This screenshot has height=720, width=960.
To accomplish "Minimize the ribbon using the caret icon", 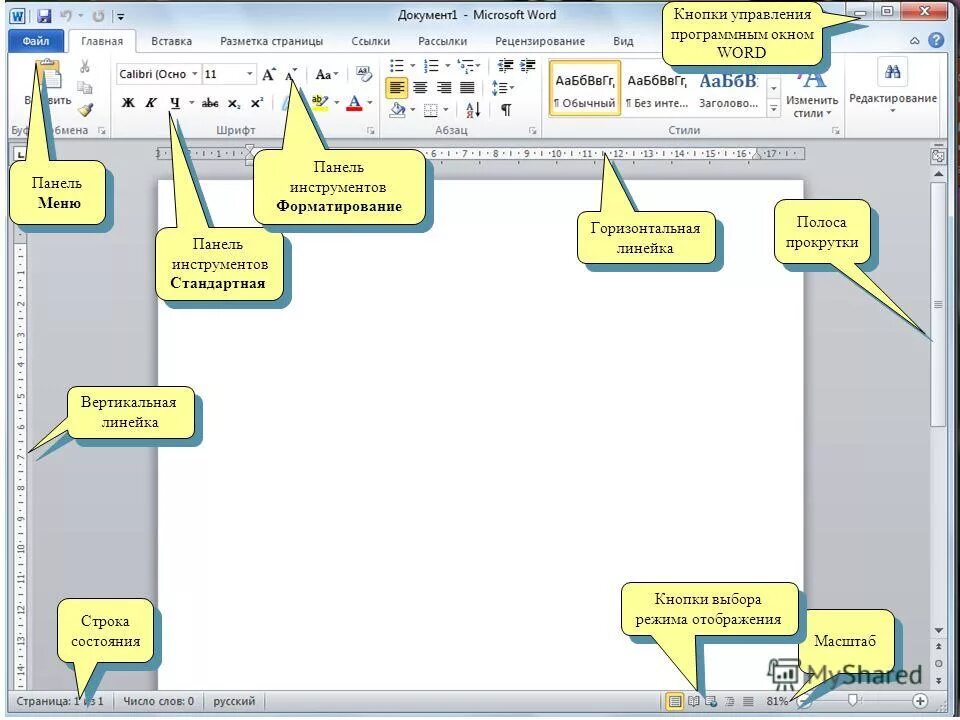I will point(915,41).
